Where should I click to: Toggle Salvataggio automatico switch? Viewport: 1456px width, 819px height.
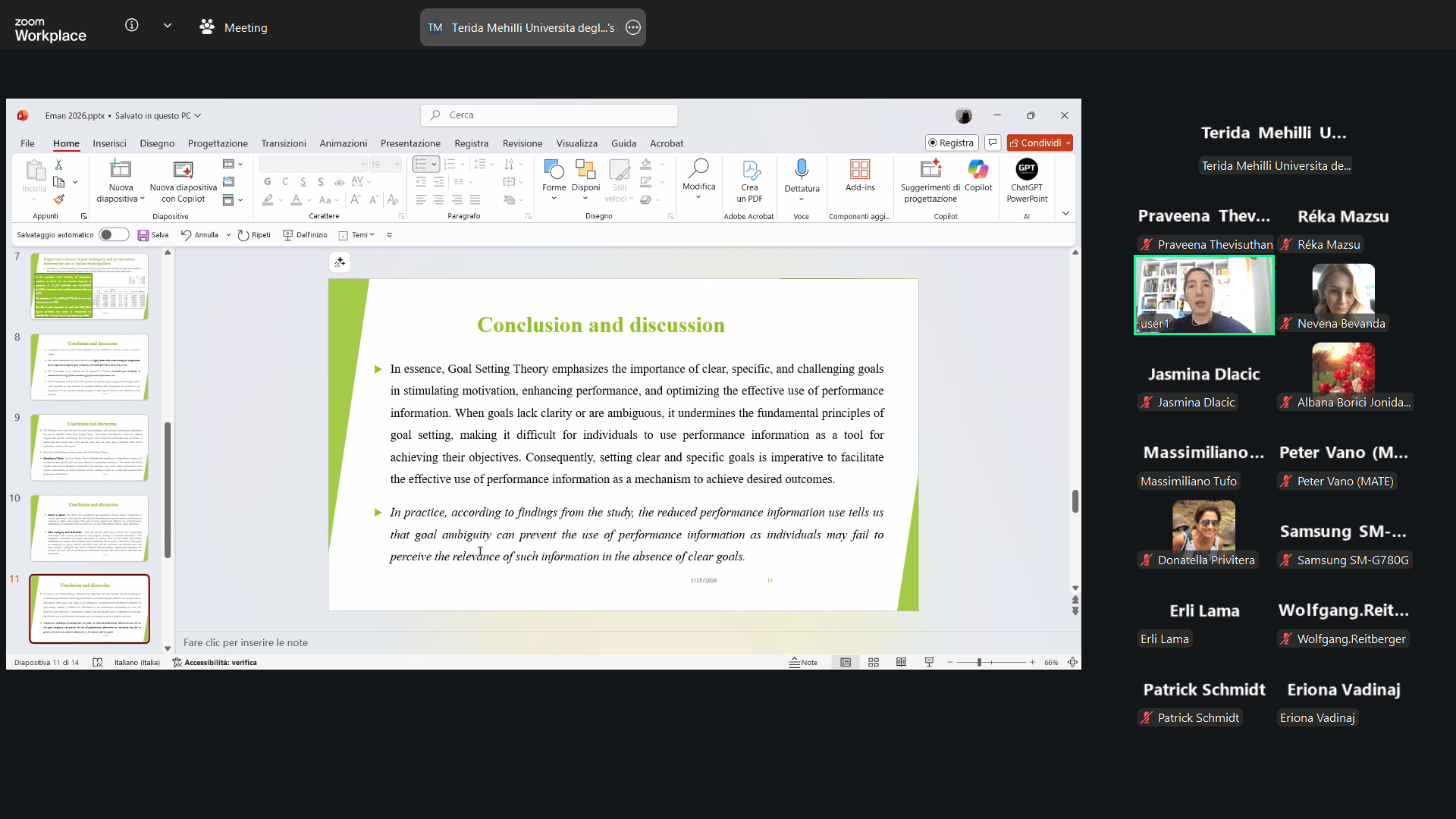point(114,235)
